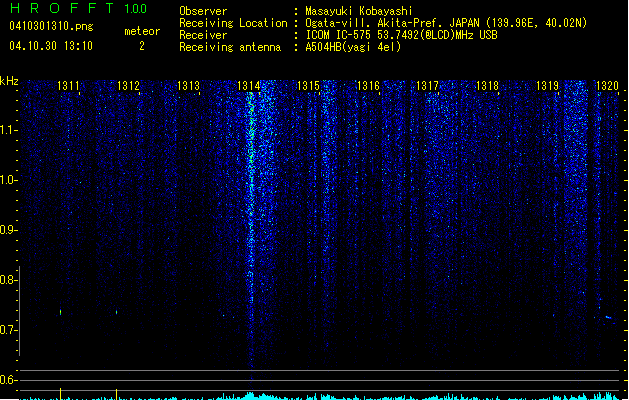Click the 1318 time axis label
This screenshot has height=400, width=629.
[x=487, y=85]
